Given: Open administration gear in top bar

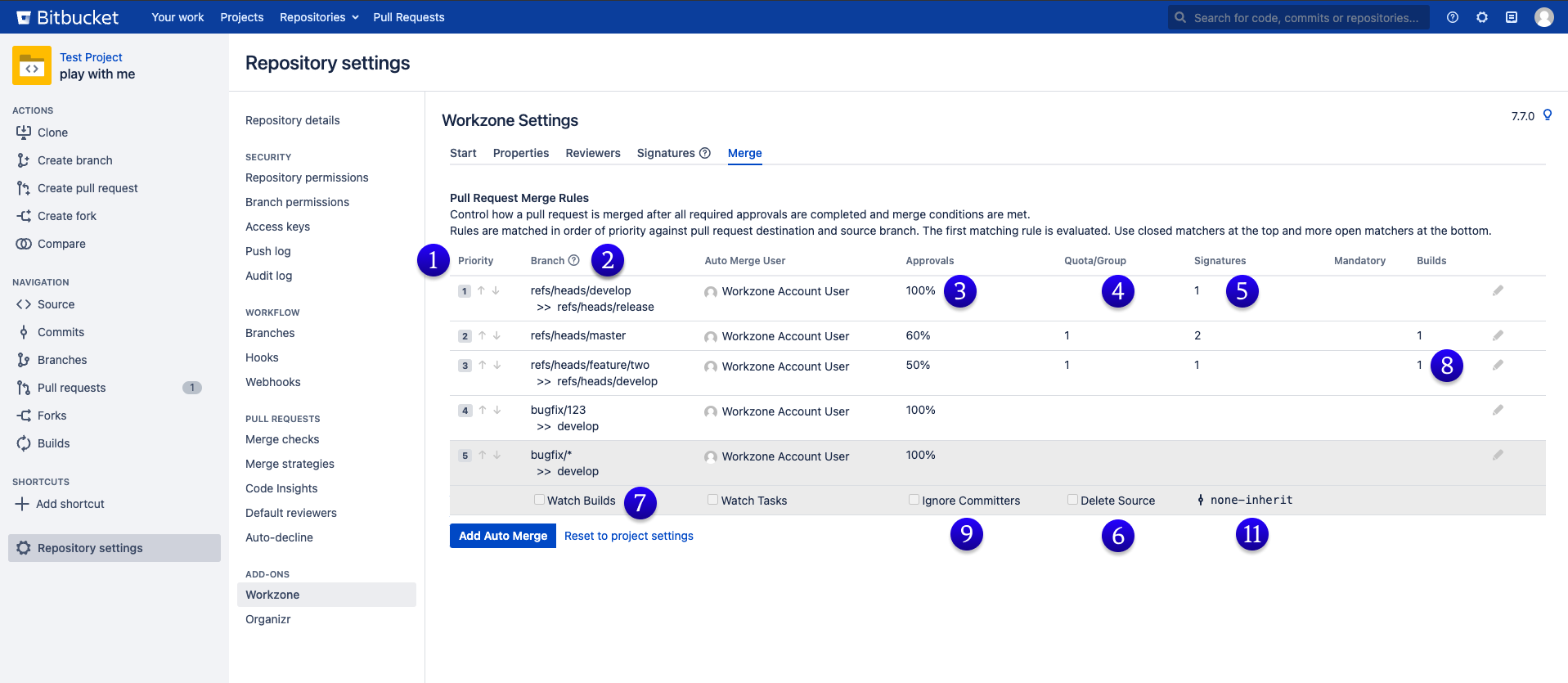Looking at the screenshot, I should 1482,17.
